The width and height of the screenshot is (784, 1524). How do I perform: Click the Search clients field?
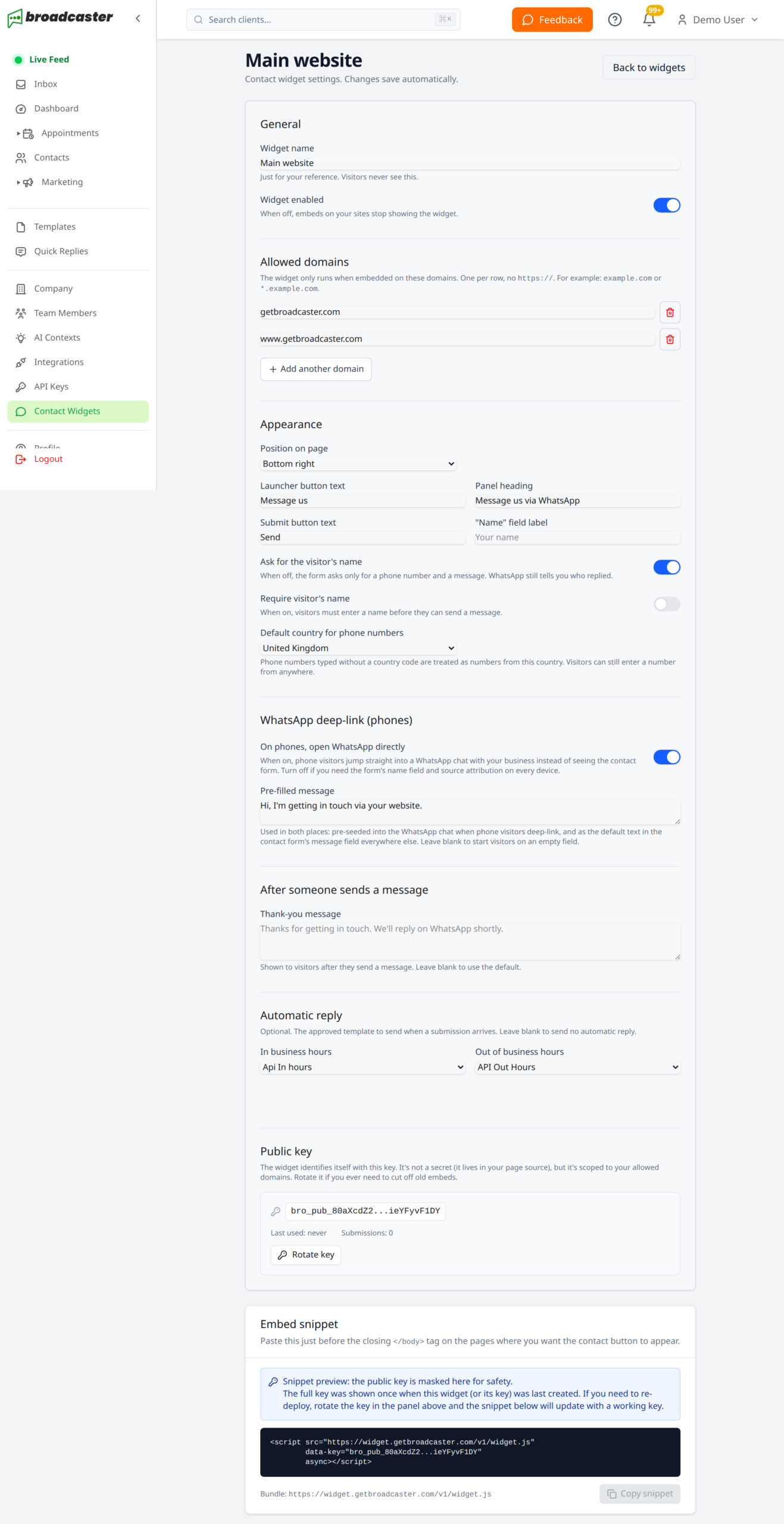[323, 20]
